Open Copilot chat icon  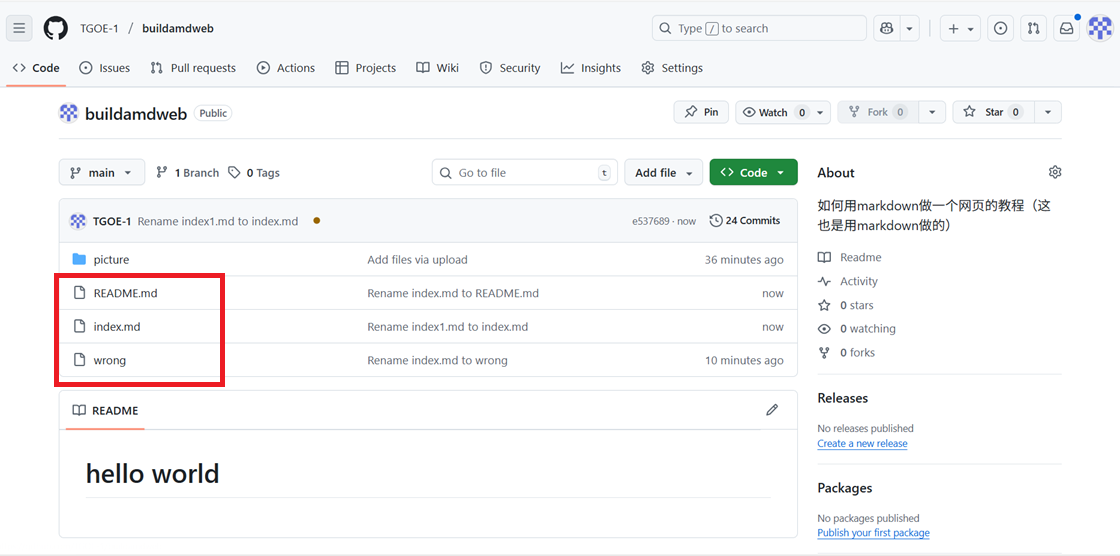coord(886,29)
